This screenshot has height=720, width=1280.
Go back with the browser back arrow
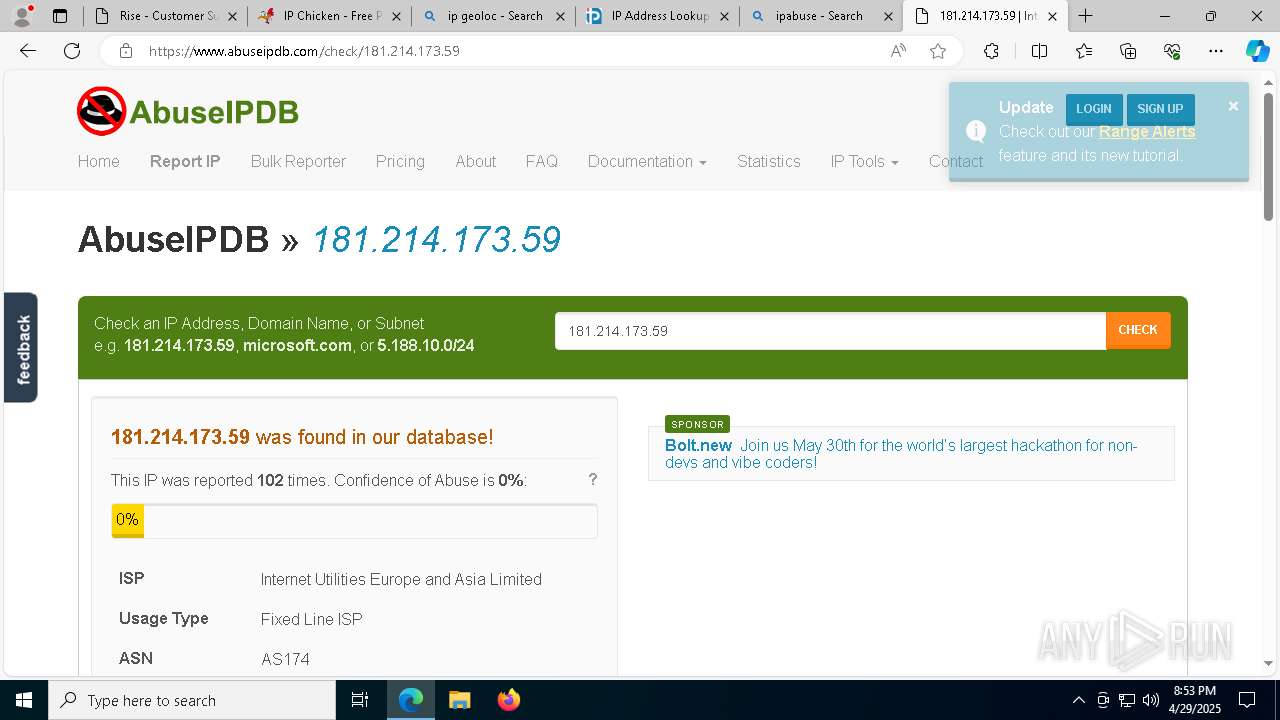pos(28,51)
